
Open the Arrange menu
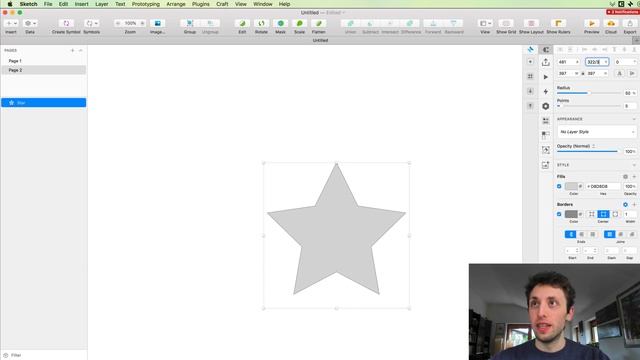(176, 4)
